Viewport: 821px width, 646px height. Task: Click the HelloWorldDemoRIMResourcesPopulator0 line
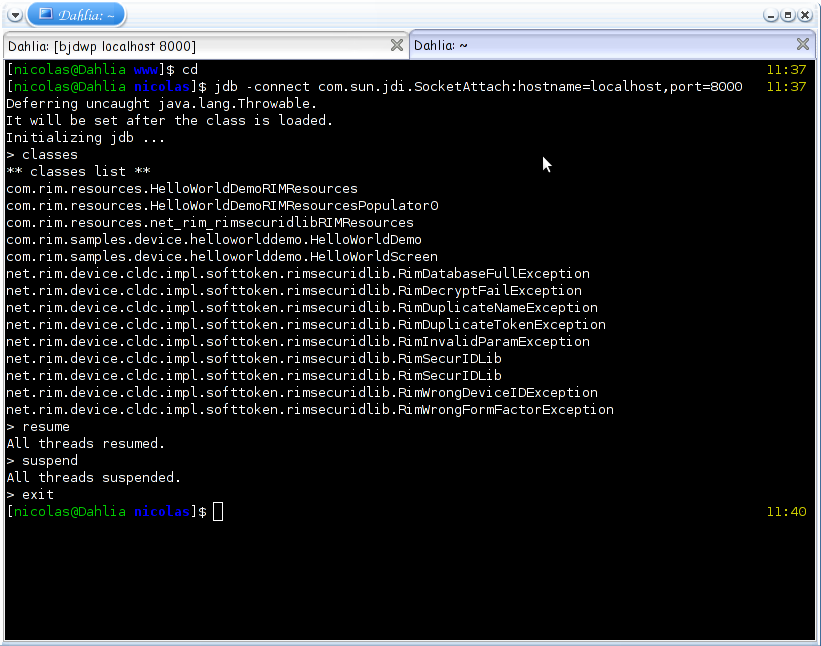click(x=222, y=206)
